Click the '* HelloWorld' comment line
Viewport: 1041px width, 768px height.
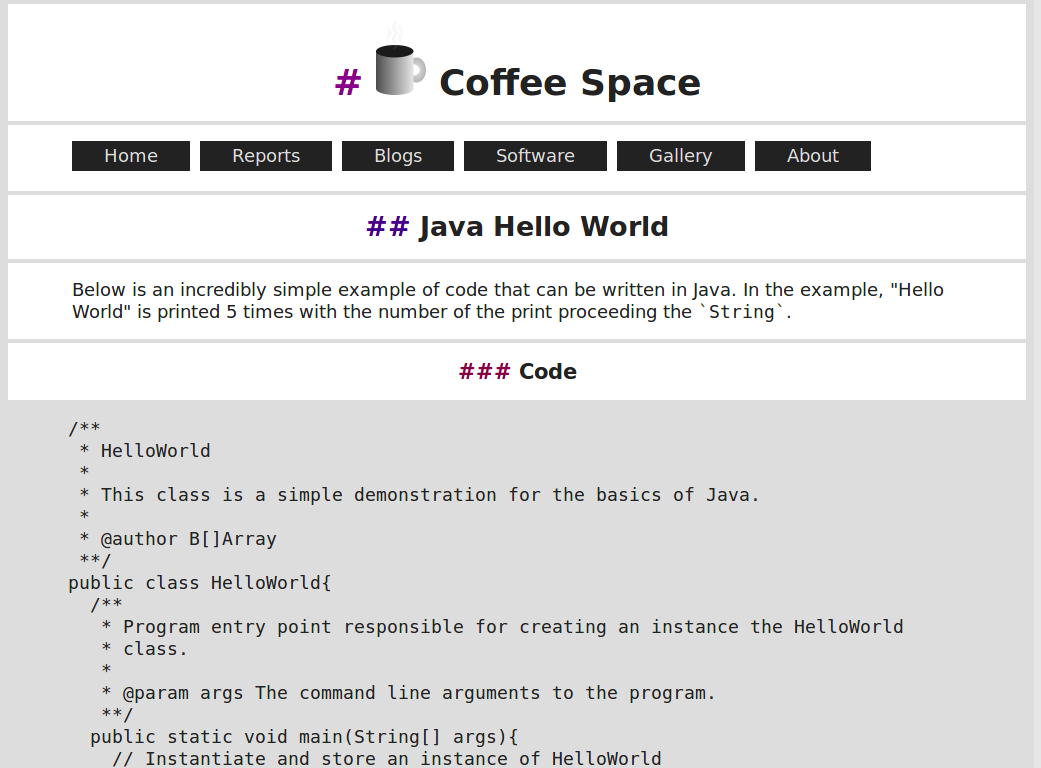coord(145,451)
